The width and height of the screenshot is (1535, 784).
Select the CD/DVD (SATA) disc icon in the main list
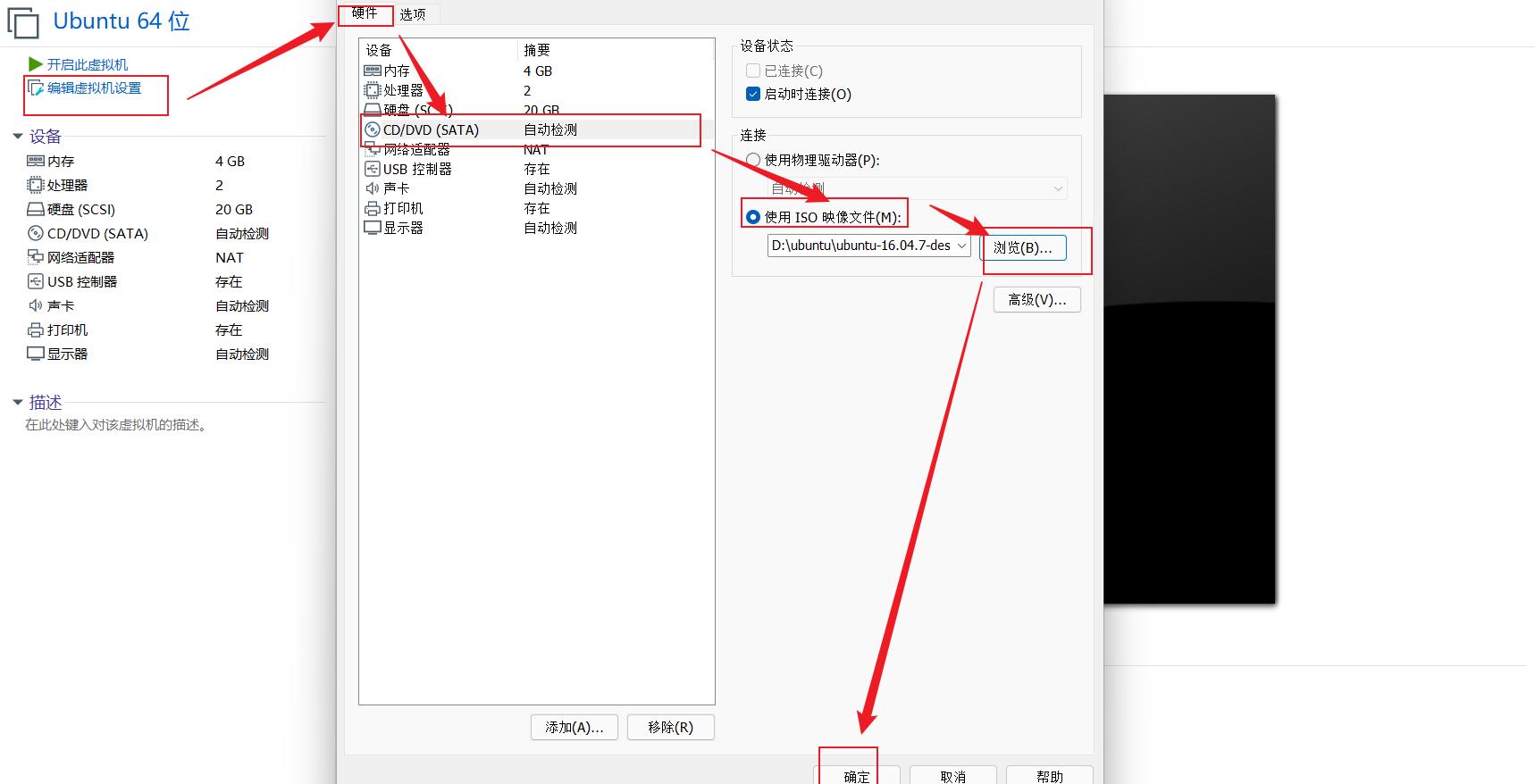(x=36, y=233)
